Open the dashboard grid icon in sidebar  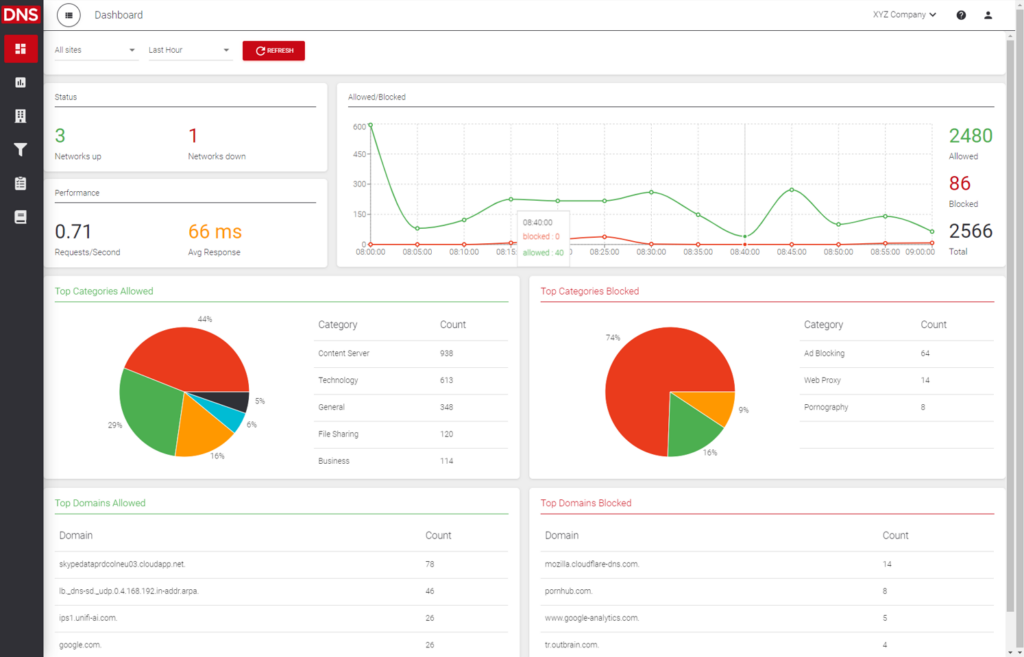tap(21, 49)
